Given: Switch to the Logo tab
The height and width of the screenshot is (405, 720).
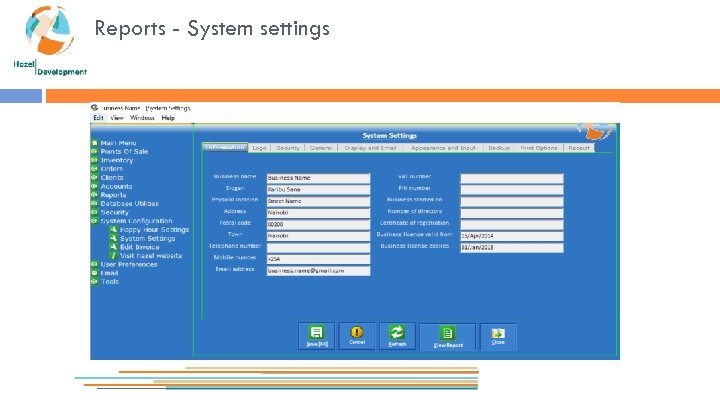Looking at the screenshot, I should click(x=259, y=148).
